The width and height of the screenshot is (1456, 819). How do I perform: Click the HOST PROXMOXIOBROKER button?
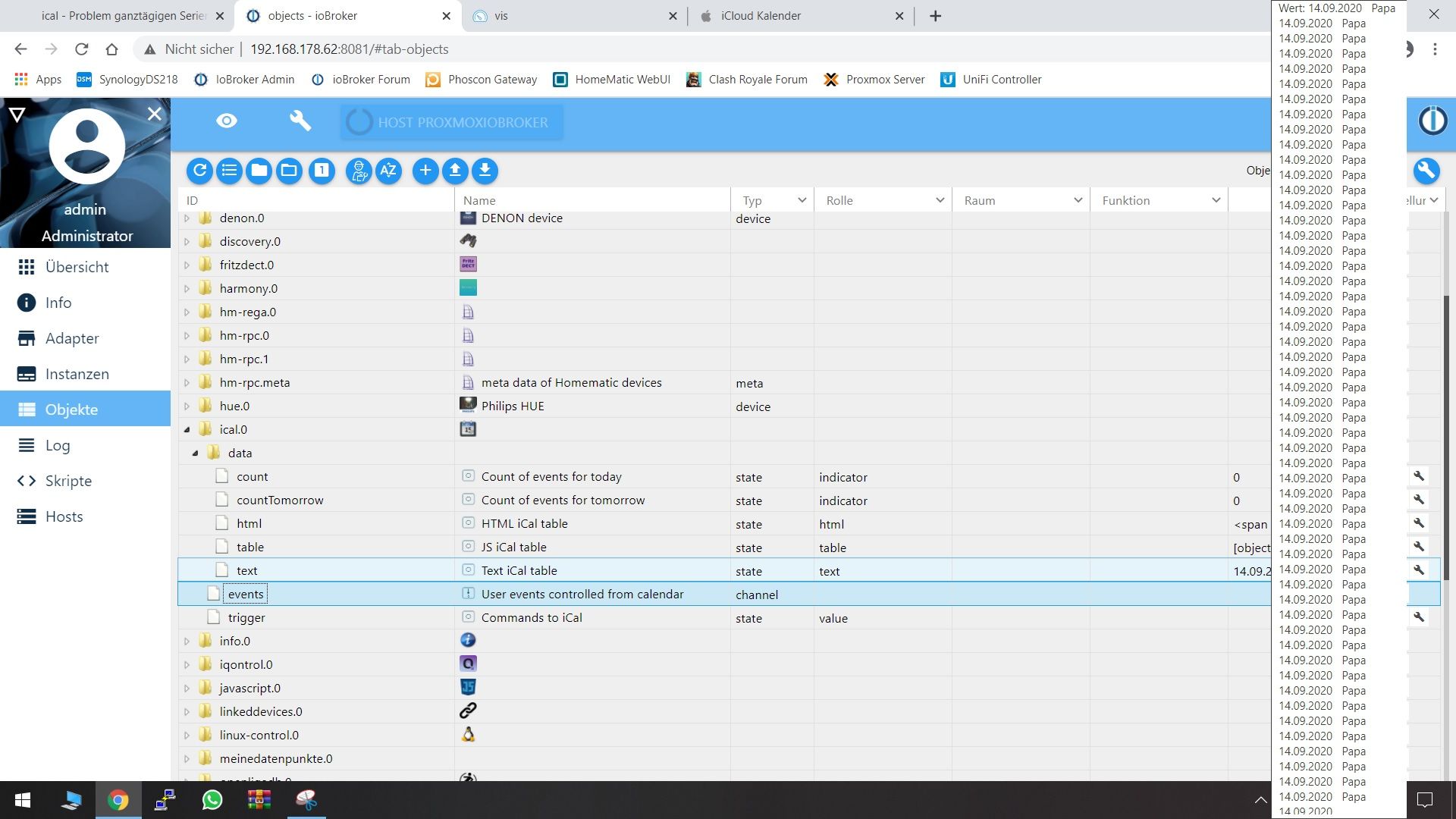tap(452, 122)
